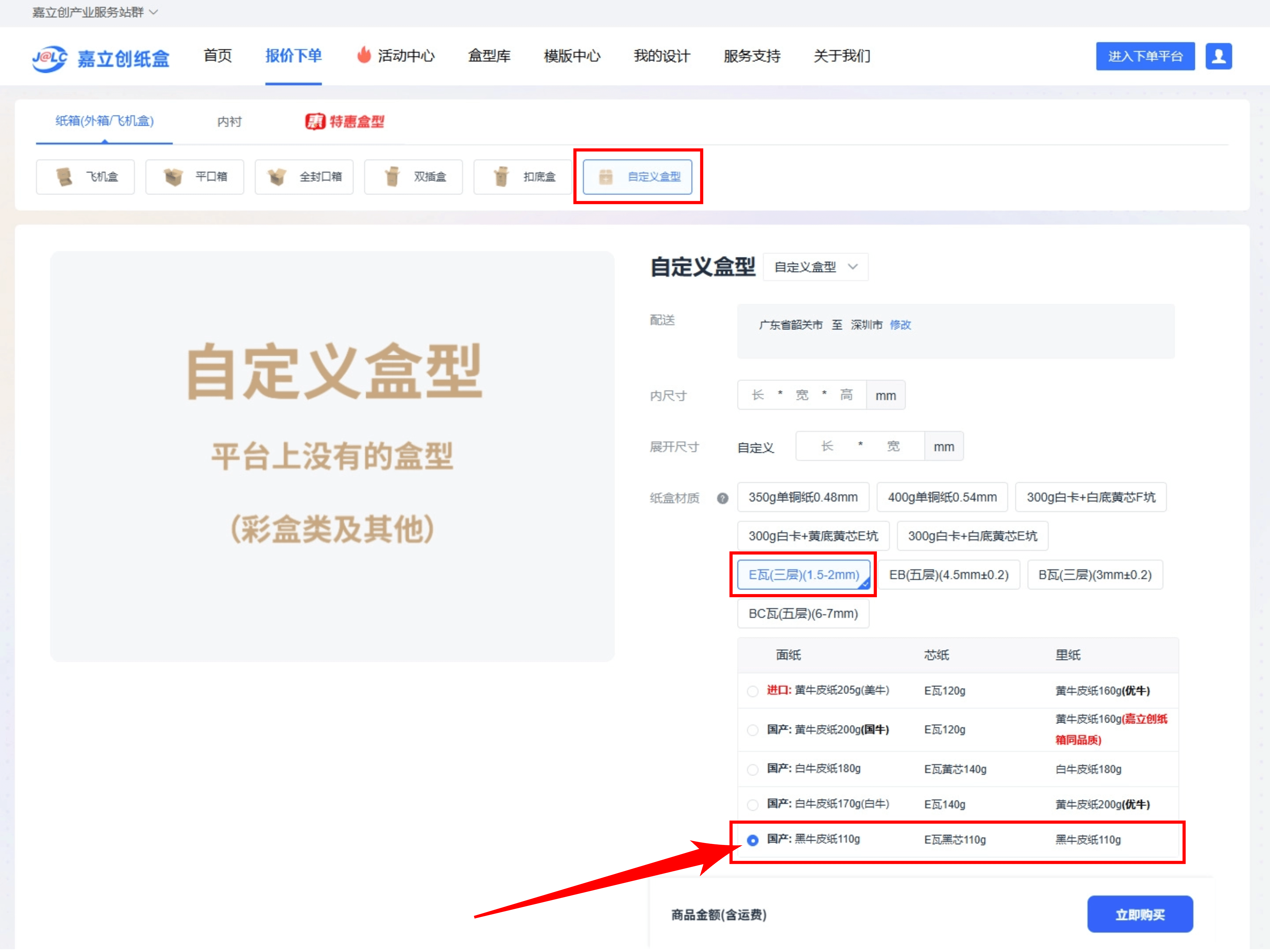Open the 盒型库 nav item
This screenshot has width=1270, height=952.
point(489,56)
